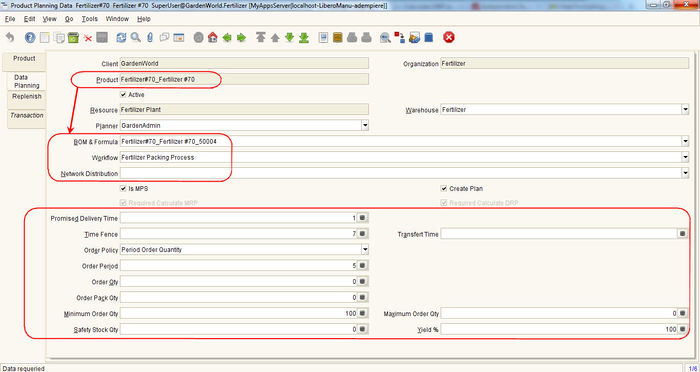
Task: Click the Order Qty input field
Action: pos(239,282)
